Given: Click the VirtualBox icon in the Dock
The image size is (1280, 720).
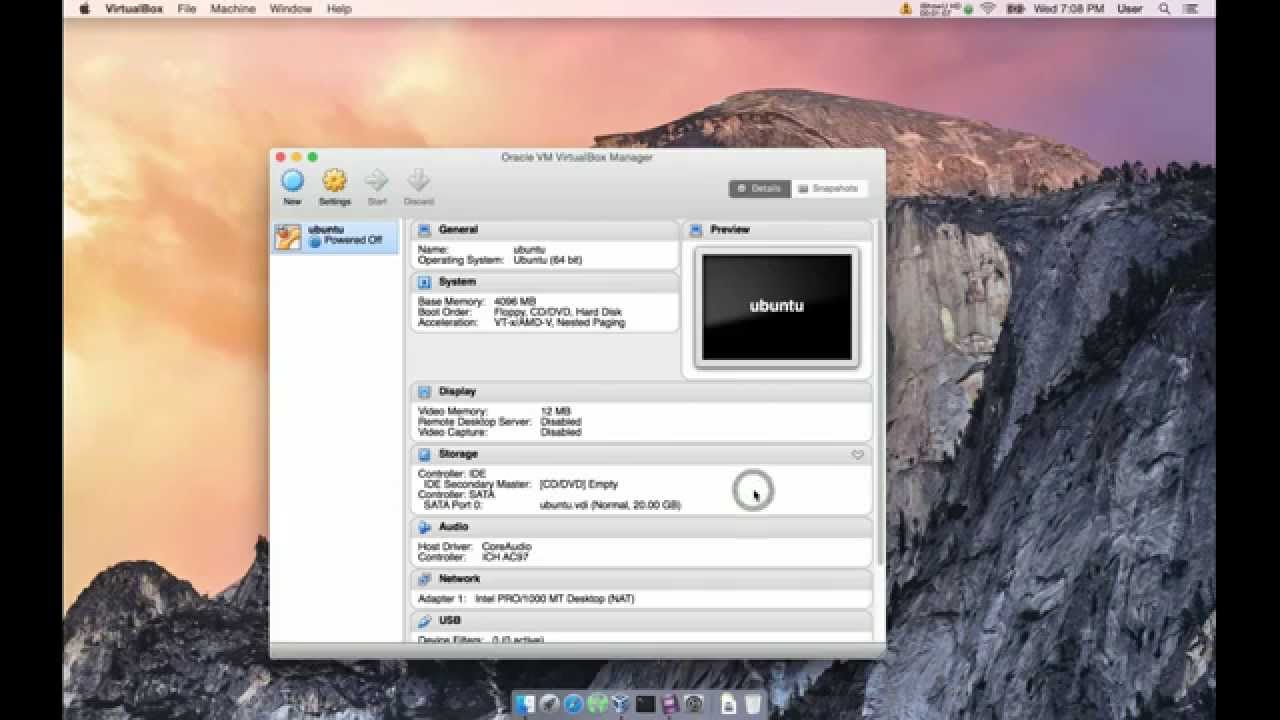Looking at the screenshot, I should point(622,704).
